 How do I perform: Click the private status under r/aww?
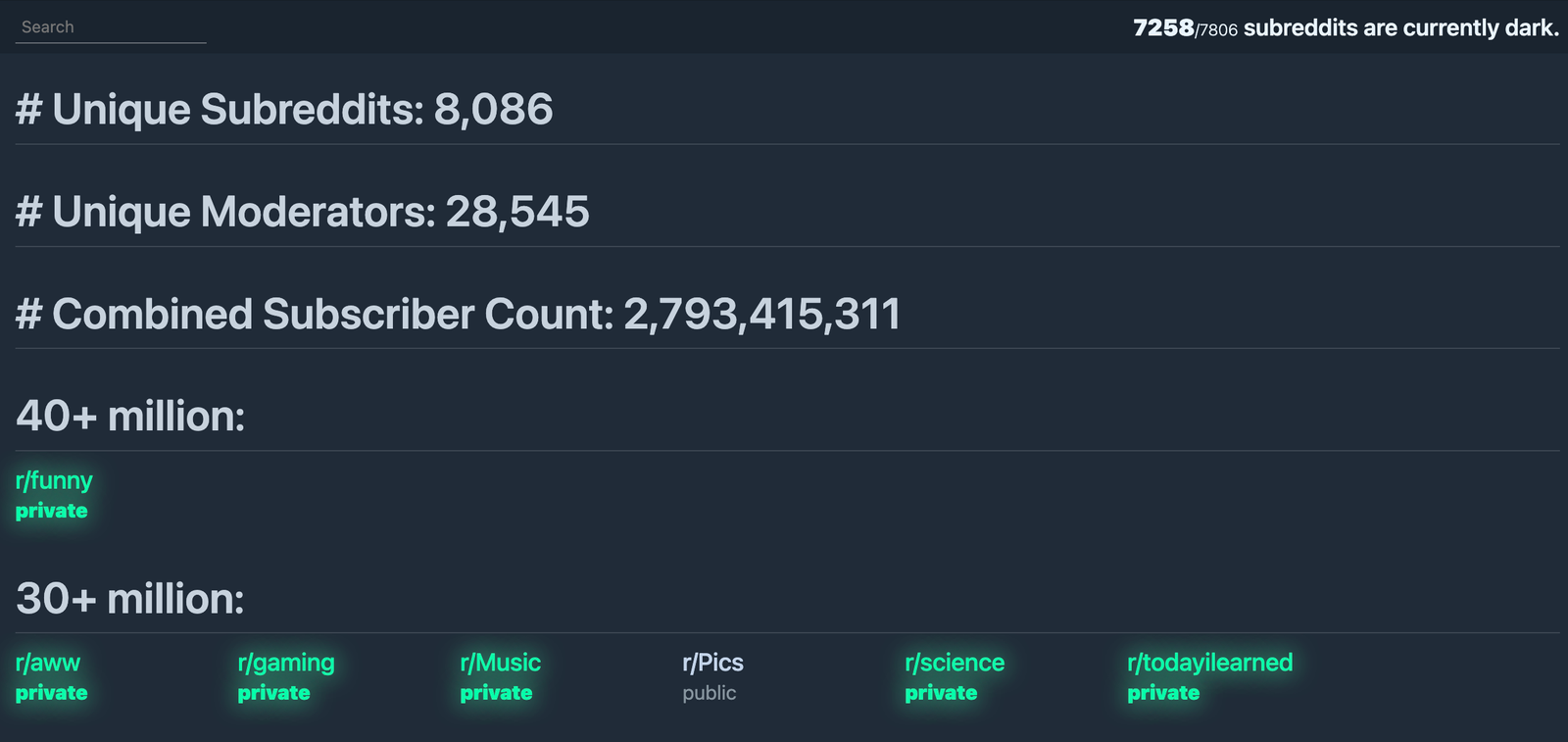(x=52, y=693)
